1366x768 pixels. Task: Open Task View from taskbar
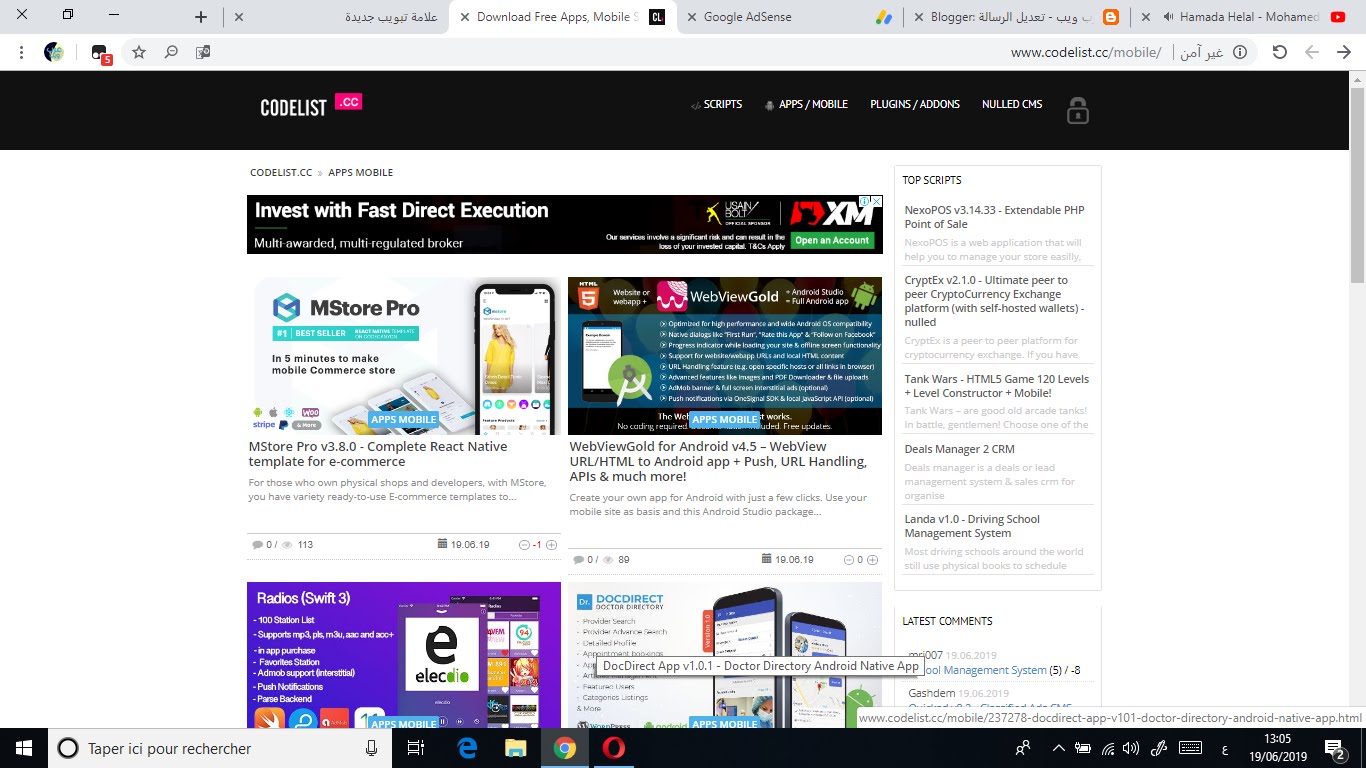(x=417, y=748)
